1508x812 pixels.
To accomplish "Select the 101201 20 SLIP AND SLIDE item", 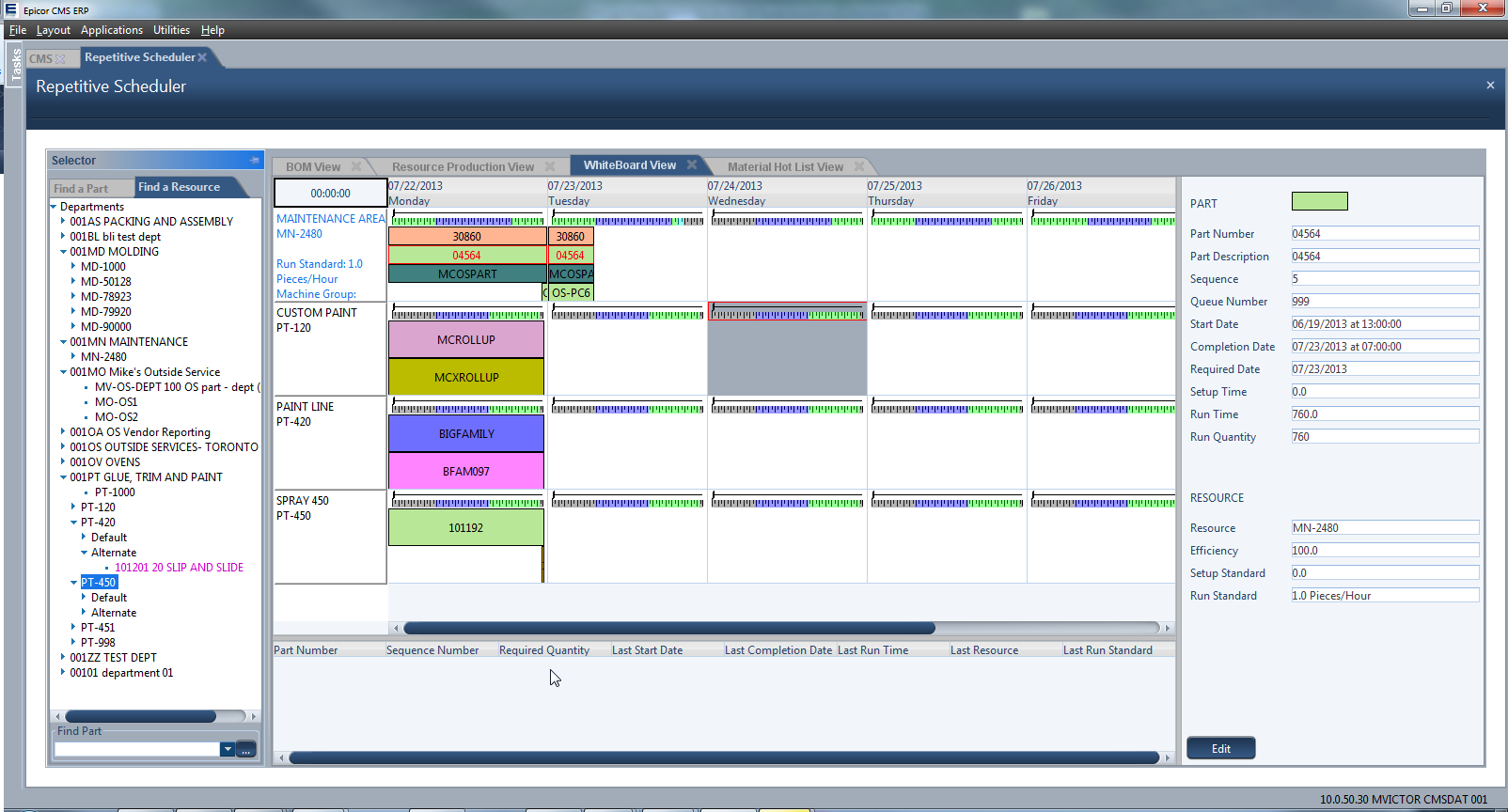I will [x=179, y=568].
